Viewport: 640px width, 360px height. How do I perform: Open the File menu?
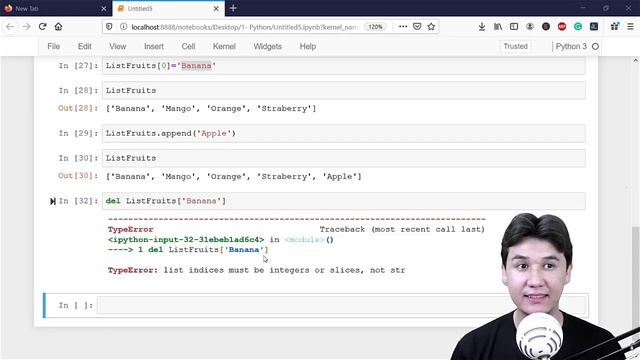(x=53, y=47)
